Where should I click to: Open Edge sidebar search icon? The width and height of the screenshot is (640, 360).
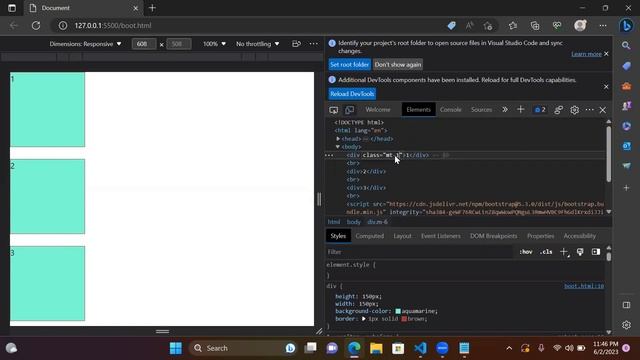click(626, 46)
